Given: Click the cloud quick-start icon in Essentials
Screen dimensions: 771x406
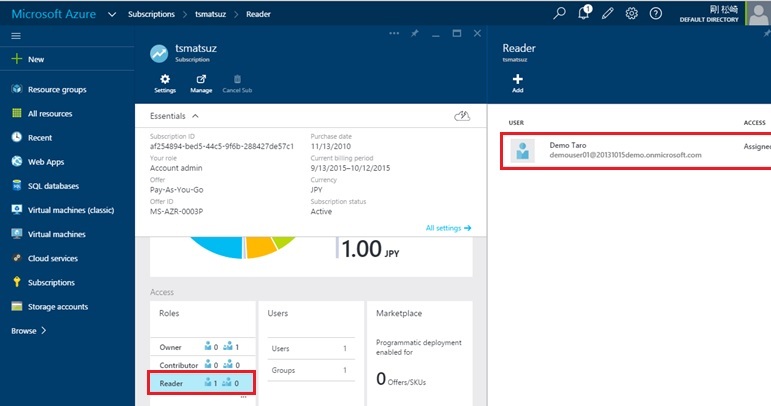Looking at the screenshot, I should [x=462, y=116].
